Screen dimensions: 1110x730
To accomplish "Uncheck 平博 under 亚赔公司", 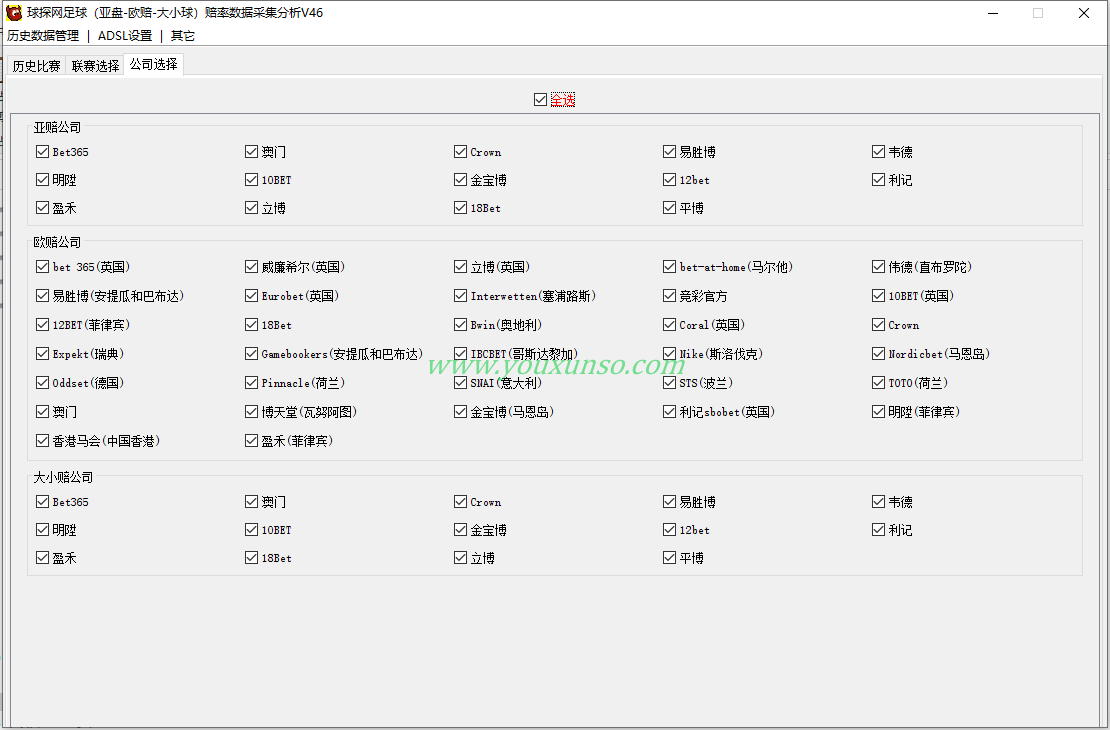I will (670, 207).
